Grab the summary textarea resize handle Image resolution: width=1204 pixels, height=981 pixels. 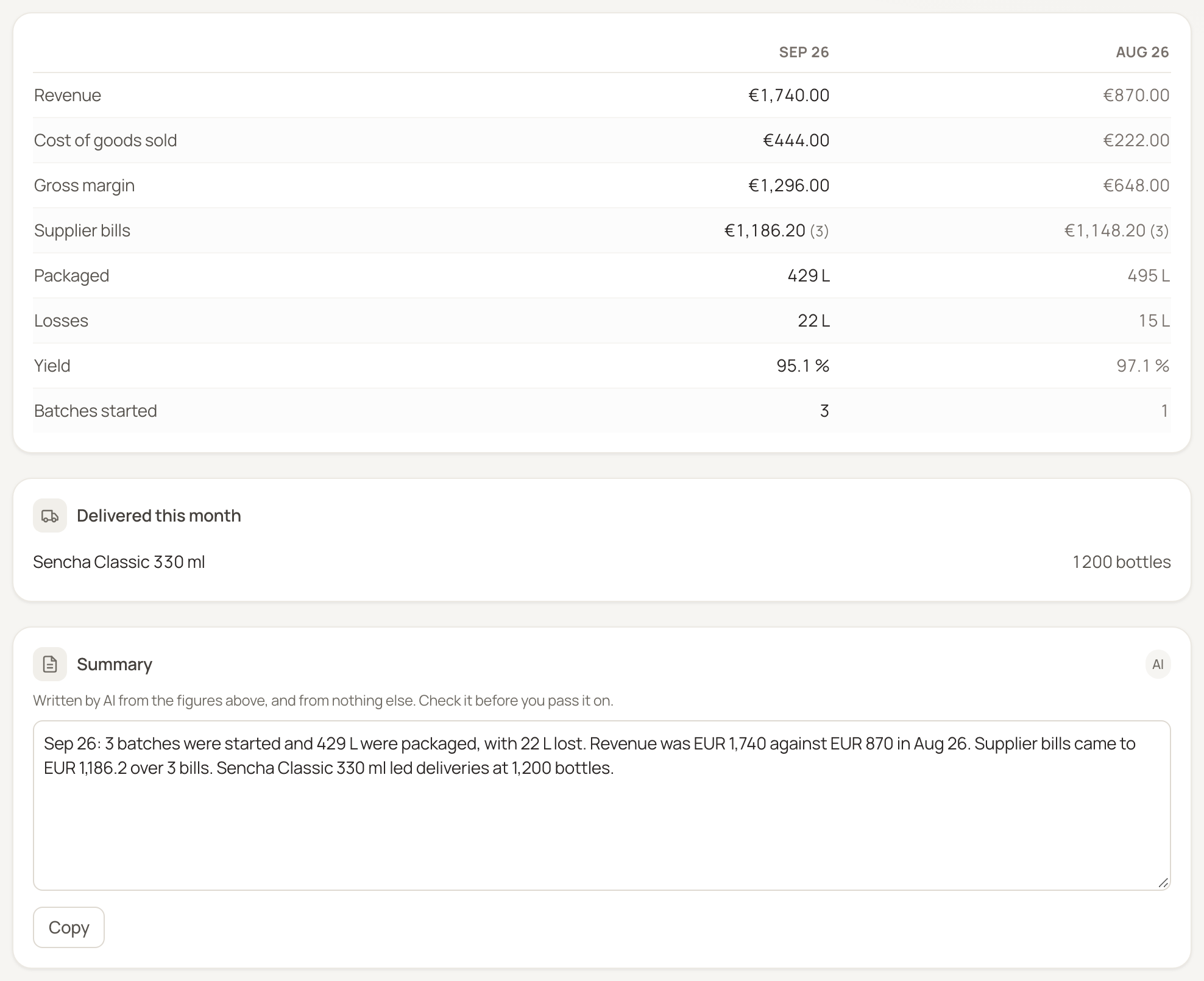(1163, 883)
